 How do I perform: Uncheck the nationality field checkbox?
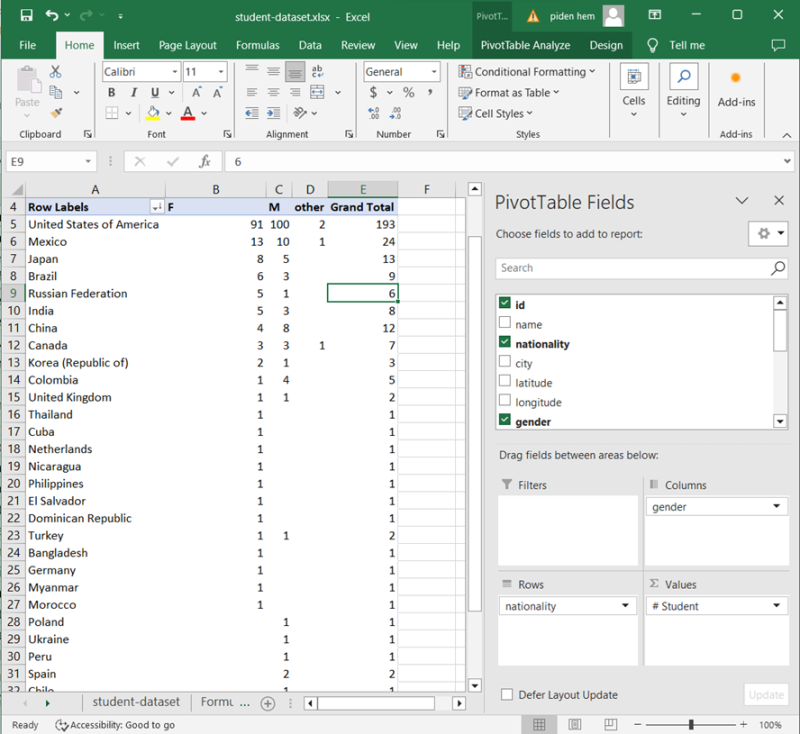(x=505, y=344)
